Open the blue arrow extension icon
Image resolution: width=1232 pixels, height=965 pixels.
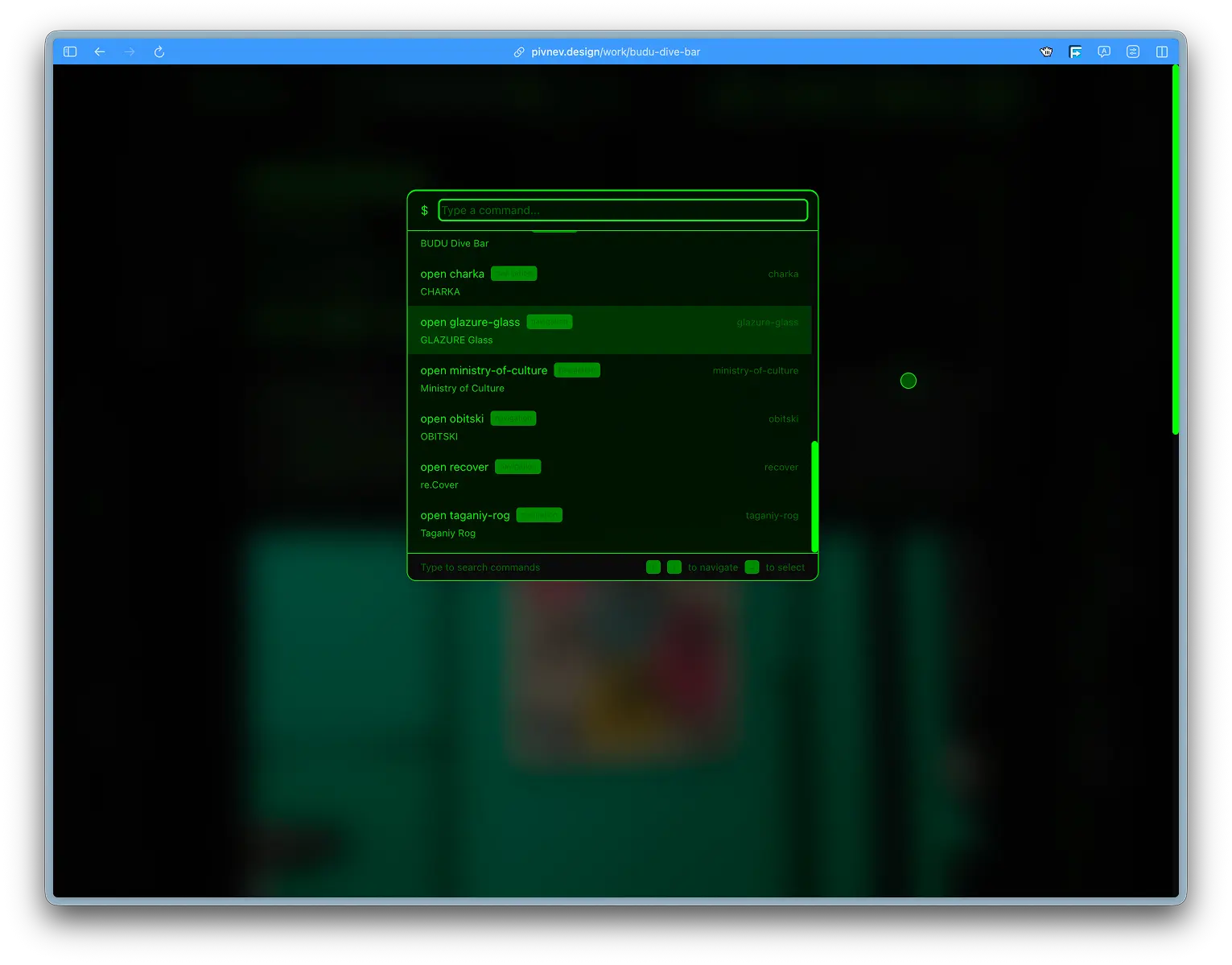pyautogui.click(x=1075, y=52)
